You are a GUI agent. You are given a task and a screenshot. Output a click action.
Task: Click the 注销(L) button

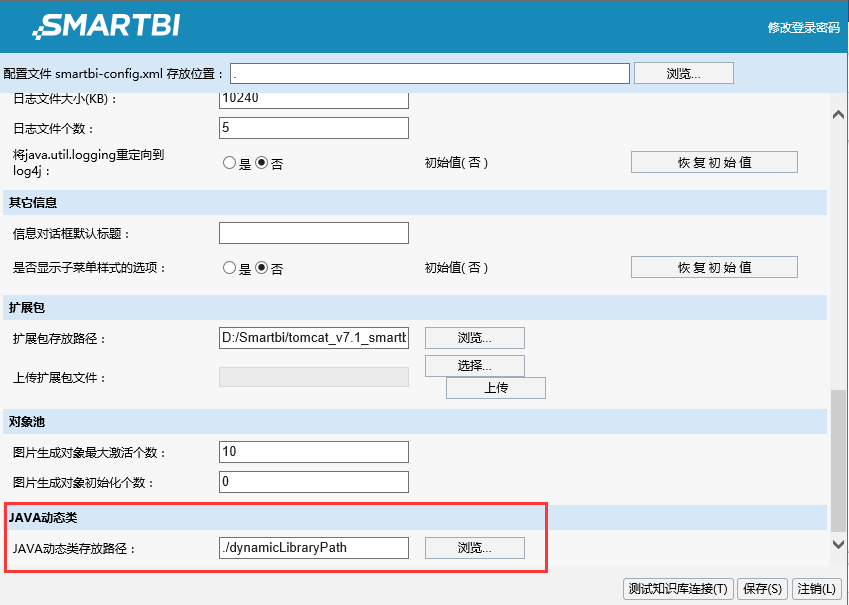(x=817, y=588)
